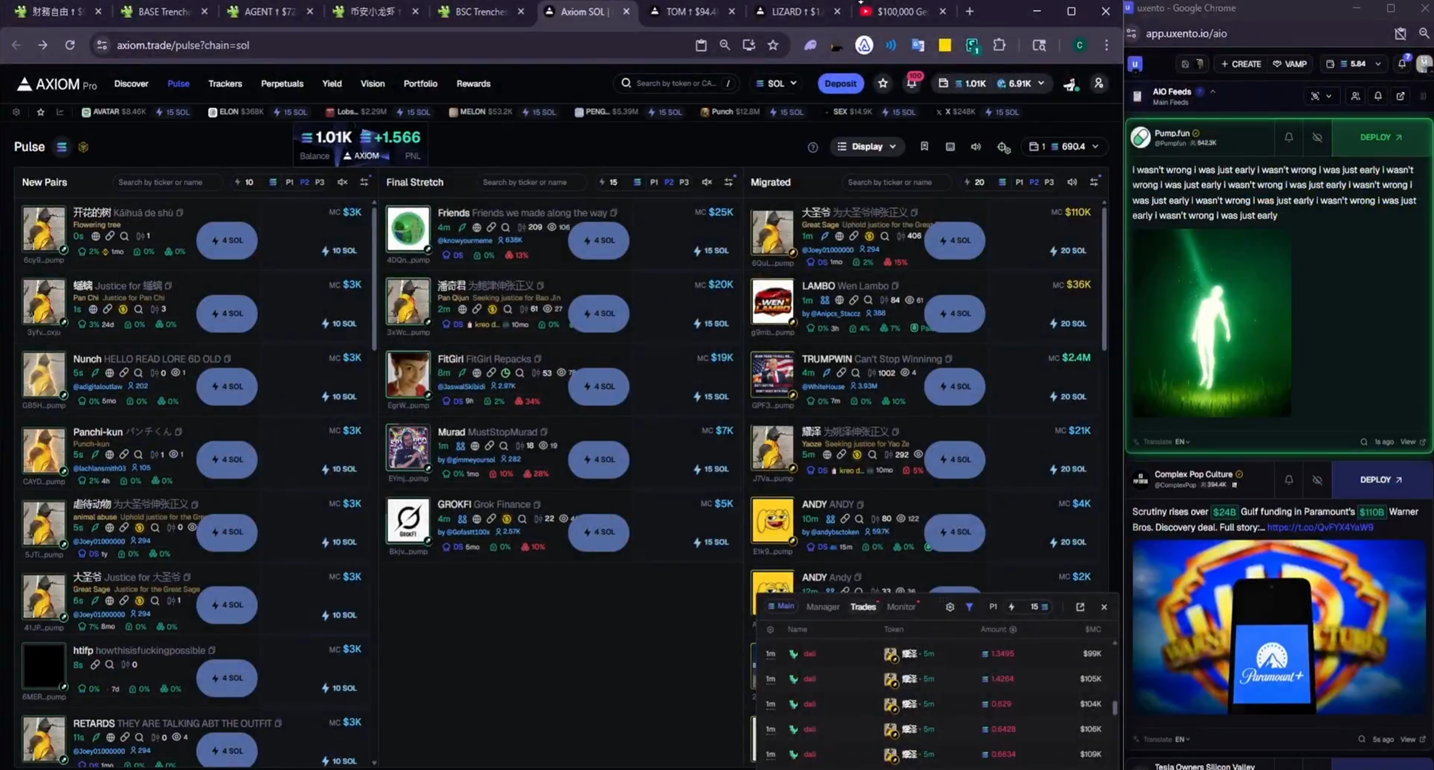Expand the SOL chain selector dropdown

click(777, 84)
